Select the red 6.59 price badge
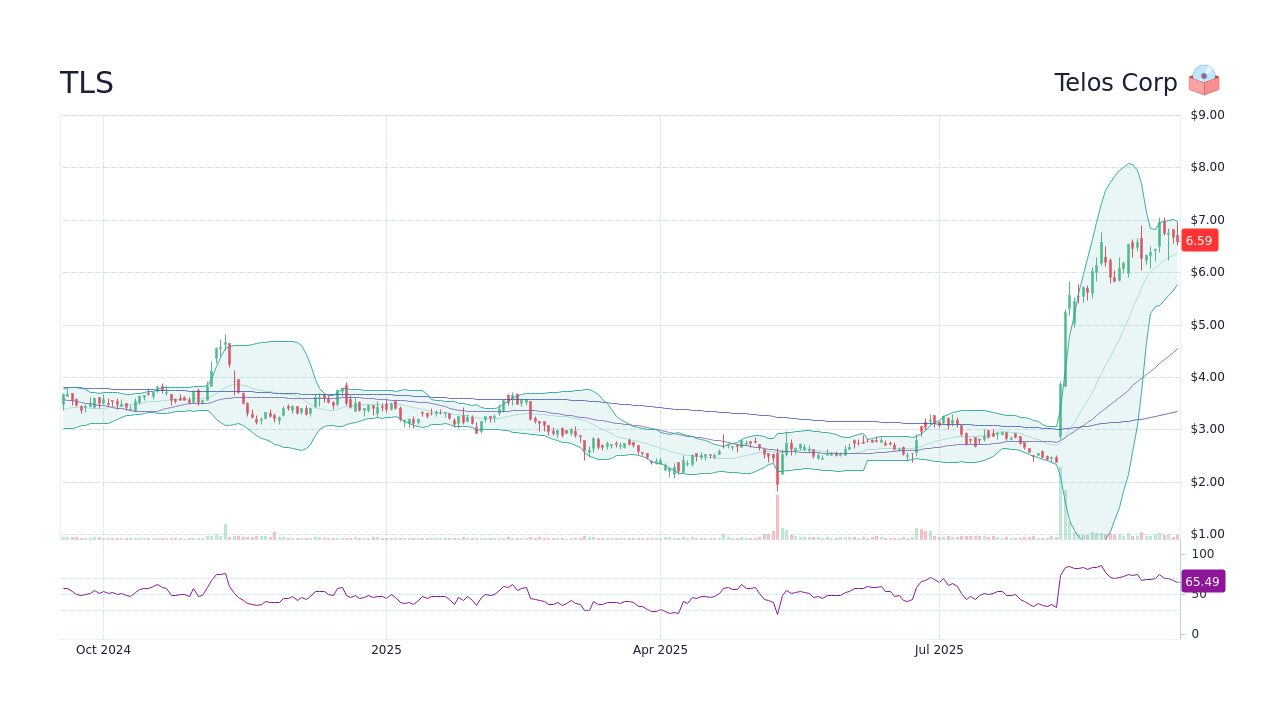1280x720 pixels. pos(1199,240)
